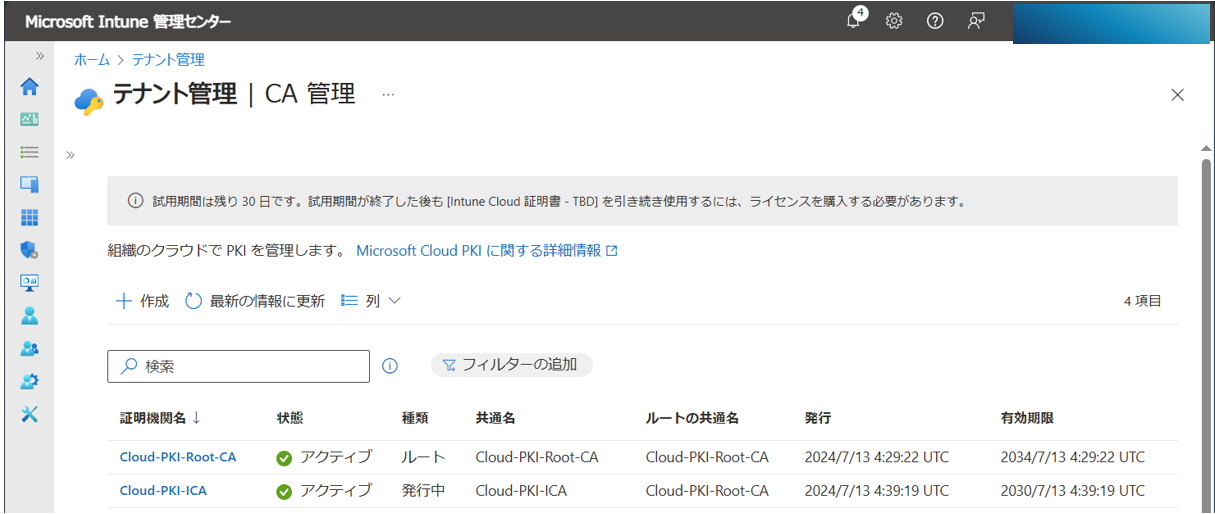Open Reports monitor icon in sidebar
Screen dimensions: 1215x514
pos(29,282)
